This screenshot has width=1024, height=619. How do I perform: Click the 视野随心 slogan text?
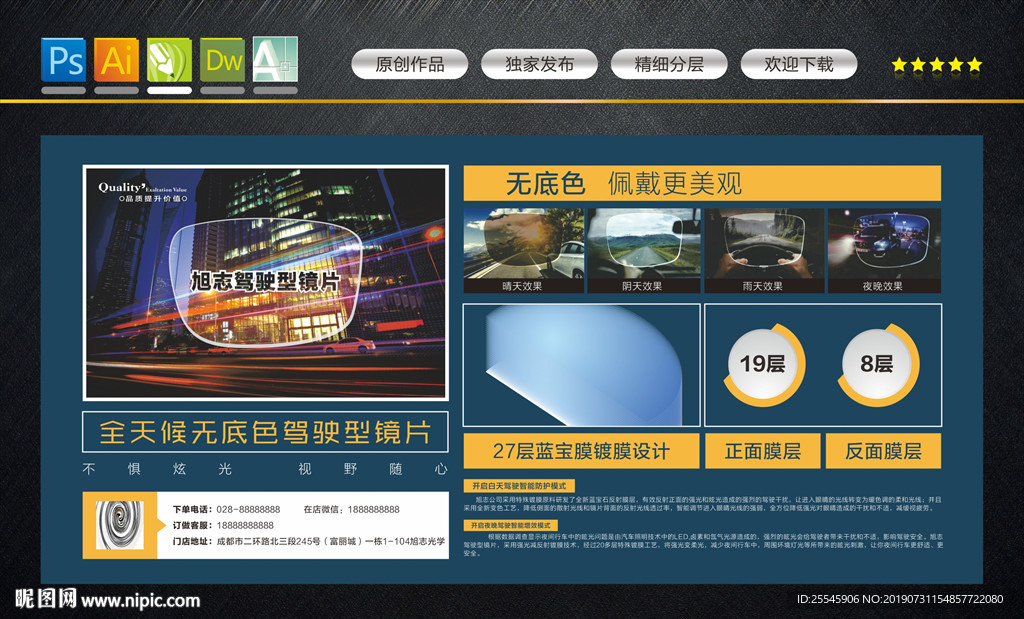tap(373, 469)
